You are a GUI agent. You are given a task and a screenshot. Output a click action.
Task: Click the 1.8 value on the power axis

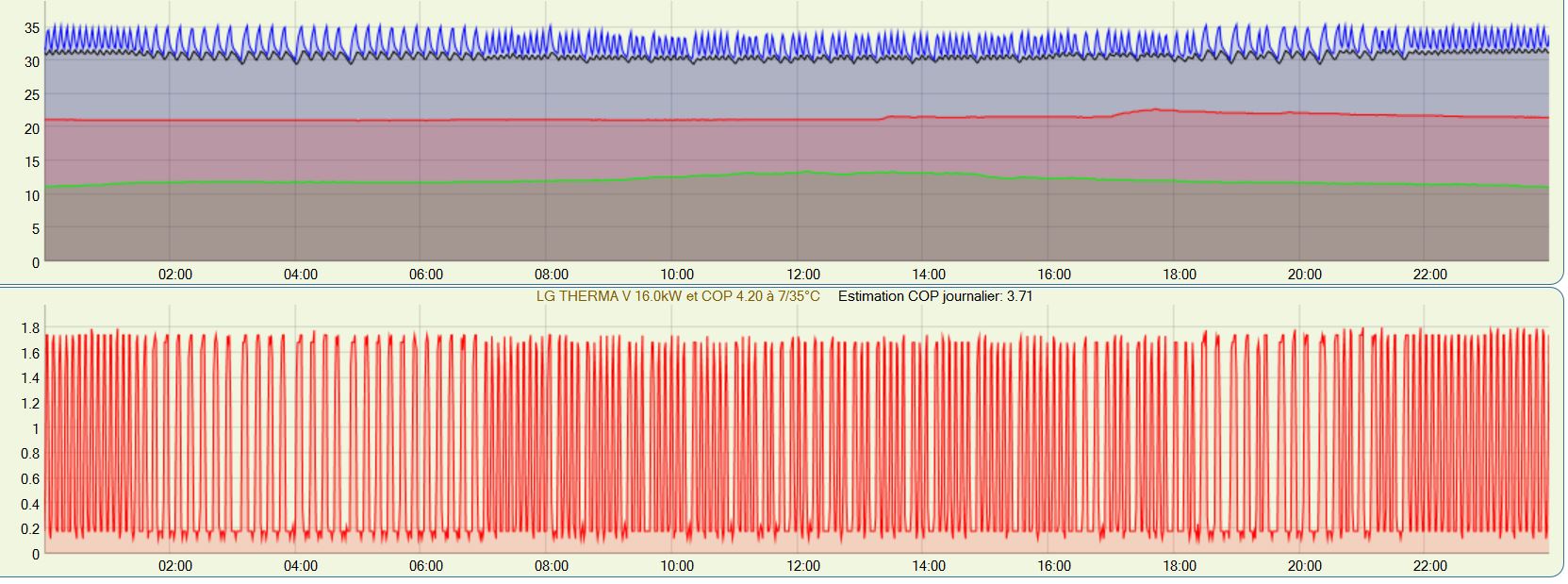point(30,328)
